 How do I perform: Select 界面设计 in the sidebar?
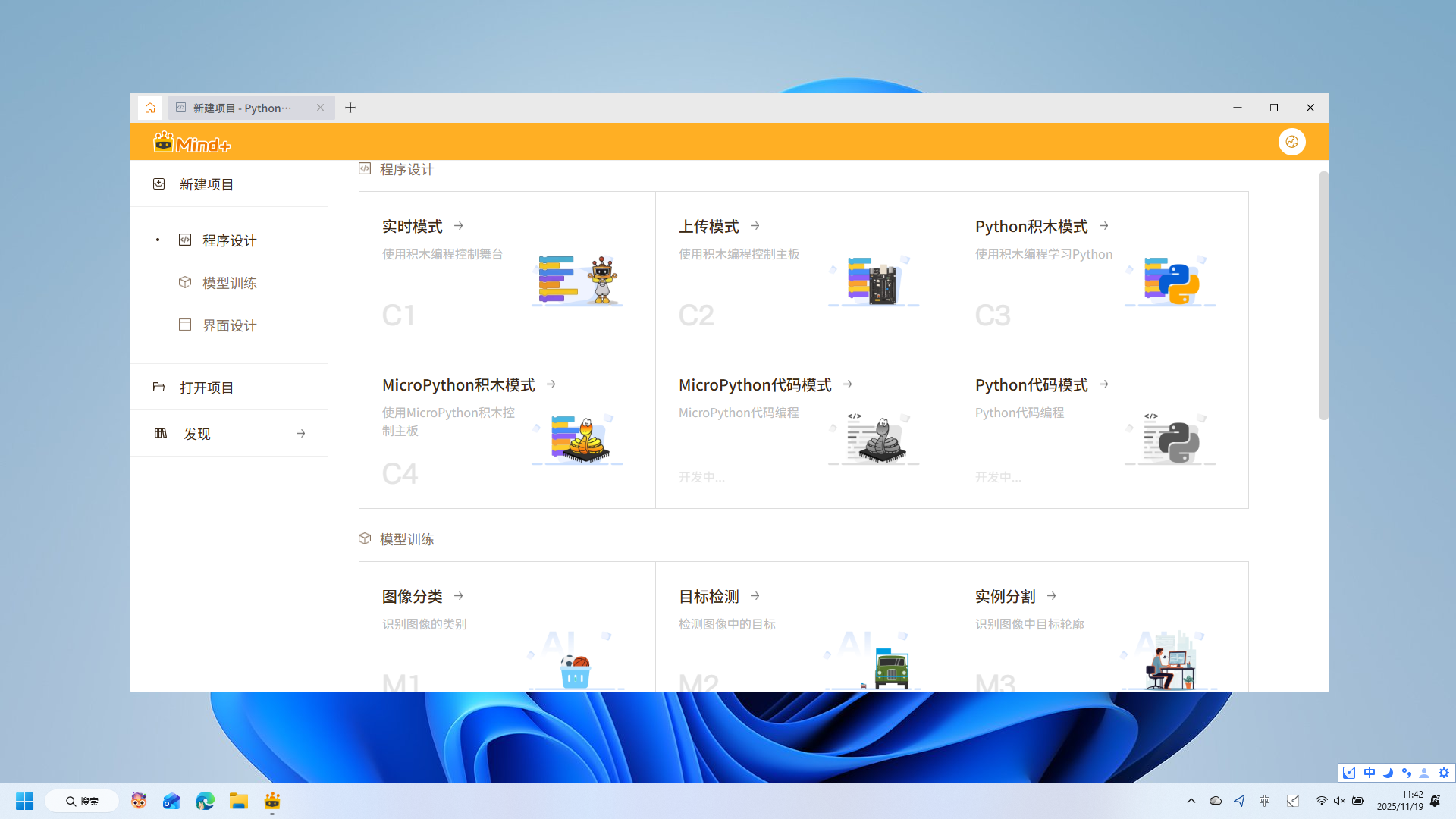pyautogui.click(x=229, y=325)
